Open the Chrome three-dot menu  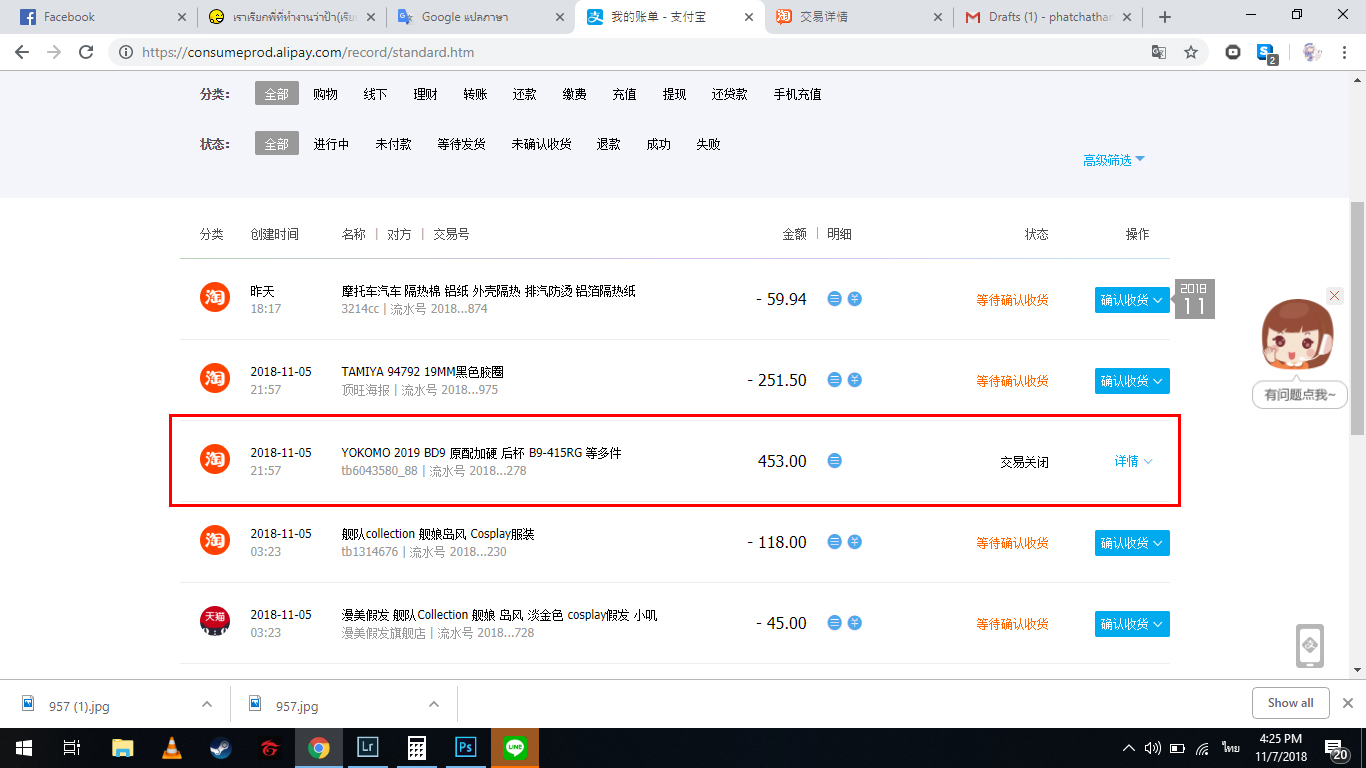[1346, 52]
